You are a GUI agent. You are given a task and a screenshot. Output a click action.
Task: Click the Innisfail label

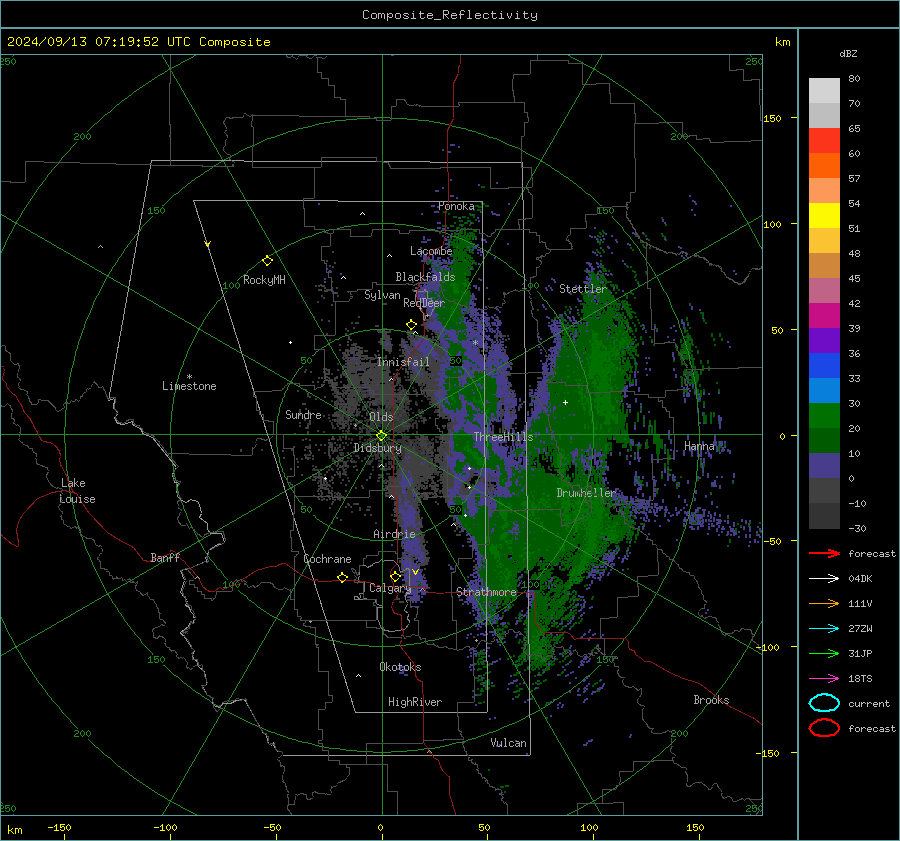[x=403, y=362]
